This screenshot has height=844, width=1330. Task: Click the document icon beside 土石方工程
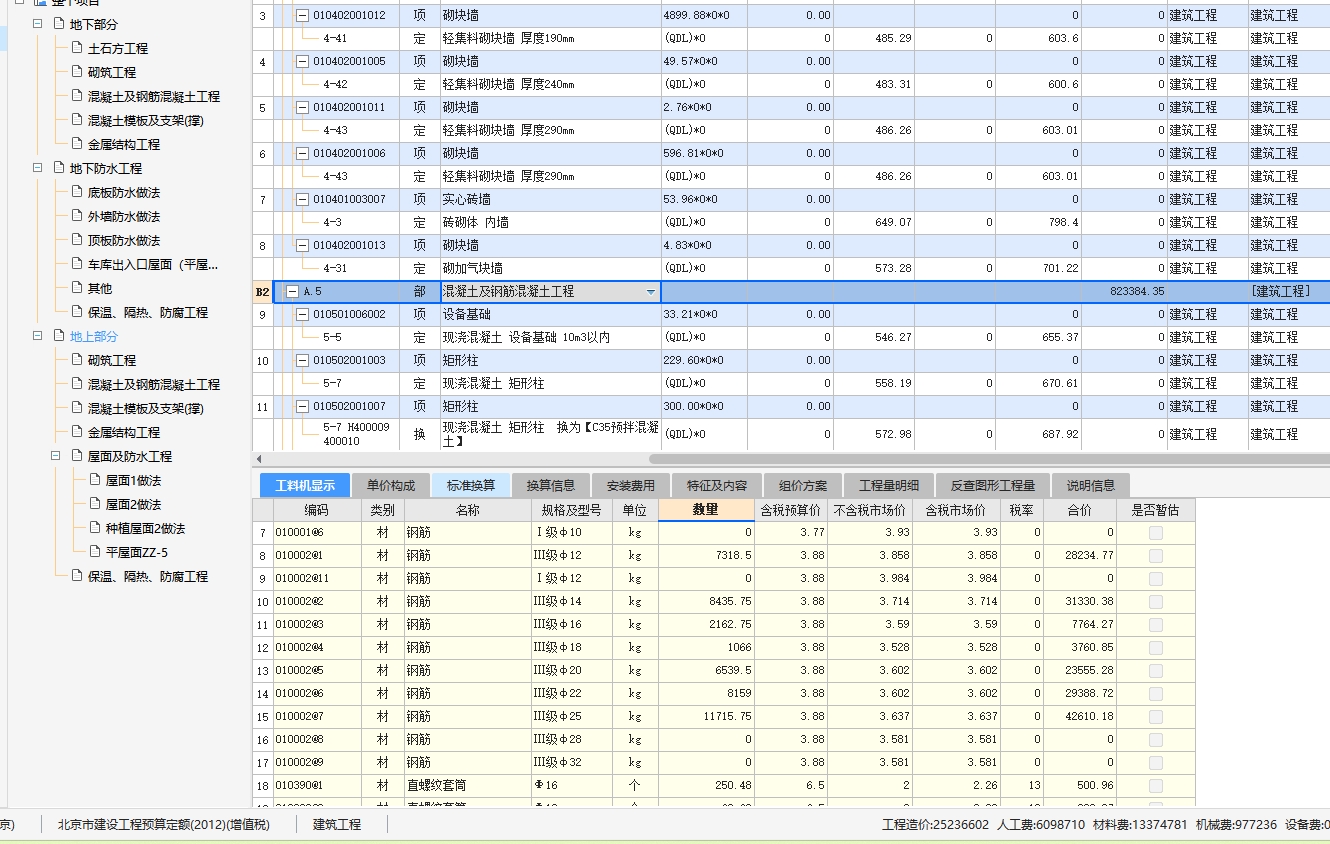click(x=76, y=48)
